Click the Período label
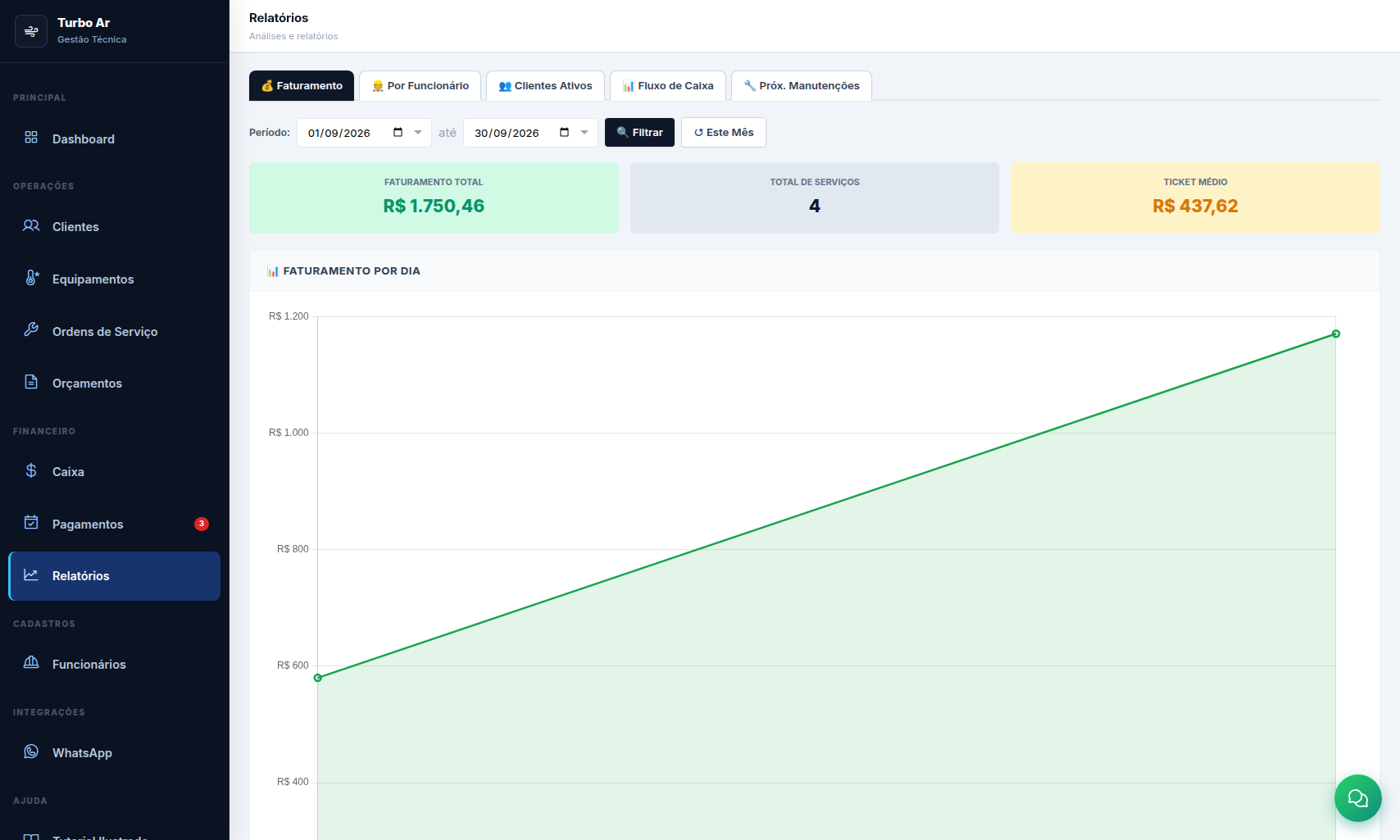Viewport: 1400px width, 840px height. click(270, 133)
